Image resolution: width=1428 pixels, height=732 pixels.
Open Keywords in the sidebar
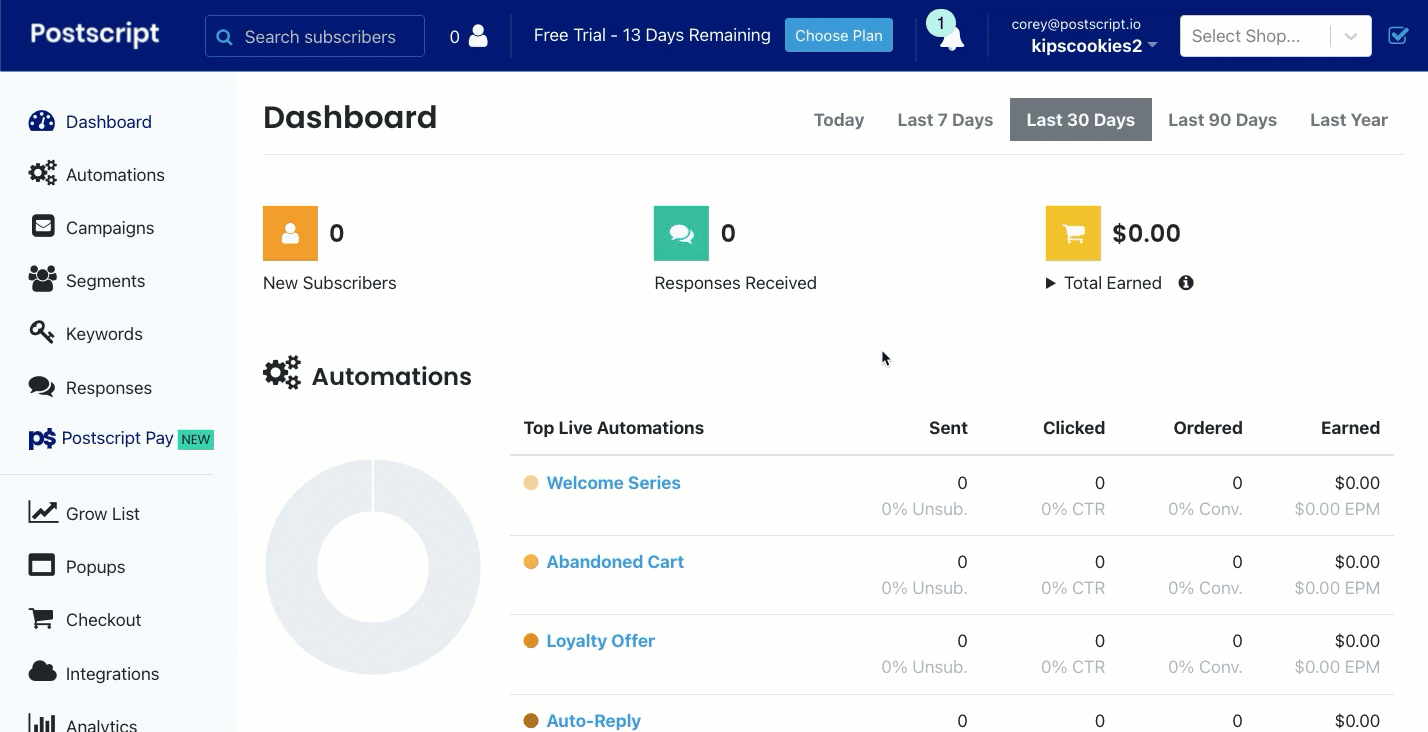104,334
